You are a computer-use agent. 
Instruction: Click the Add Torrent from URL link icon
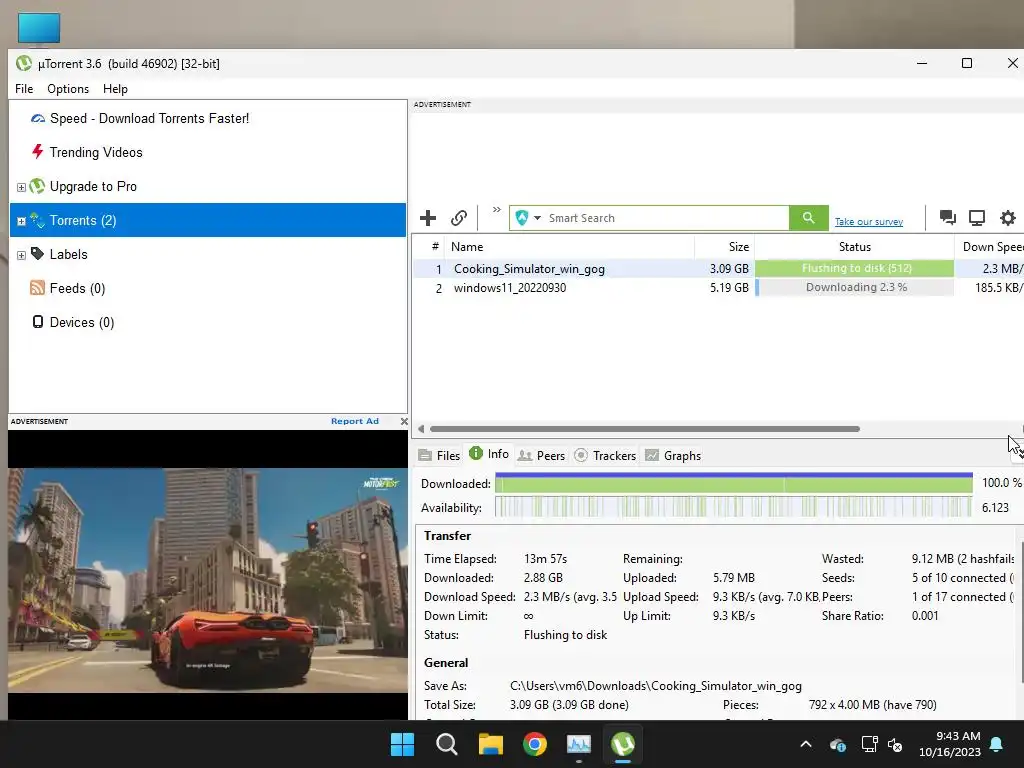pyautogui.click(x=459, y=217)
